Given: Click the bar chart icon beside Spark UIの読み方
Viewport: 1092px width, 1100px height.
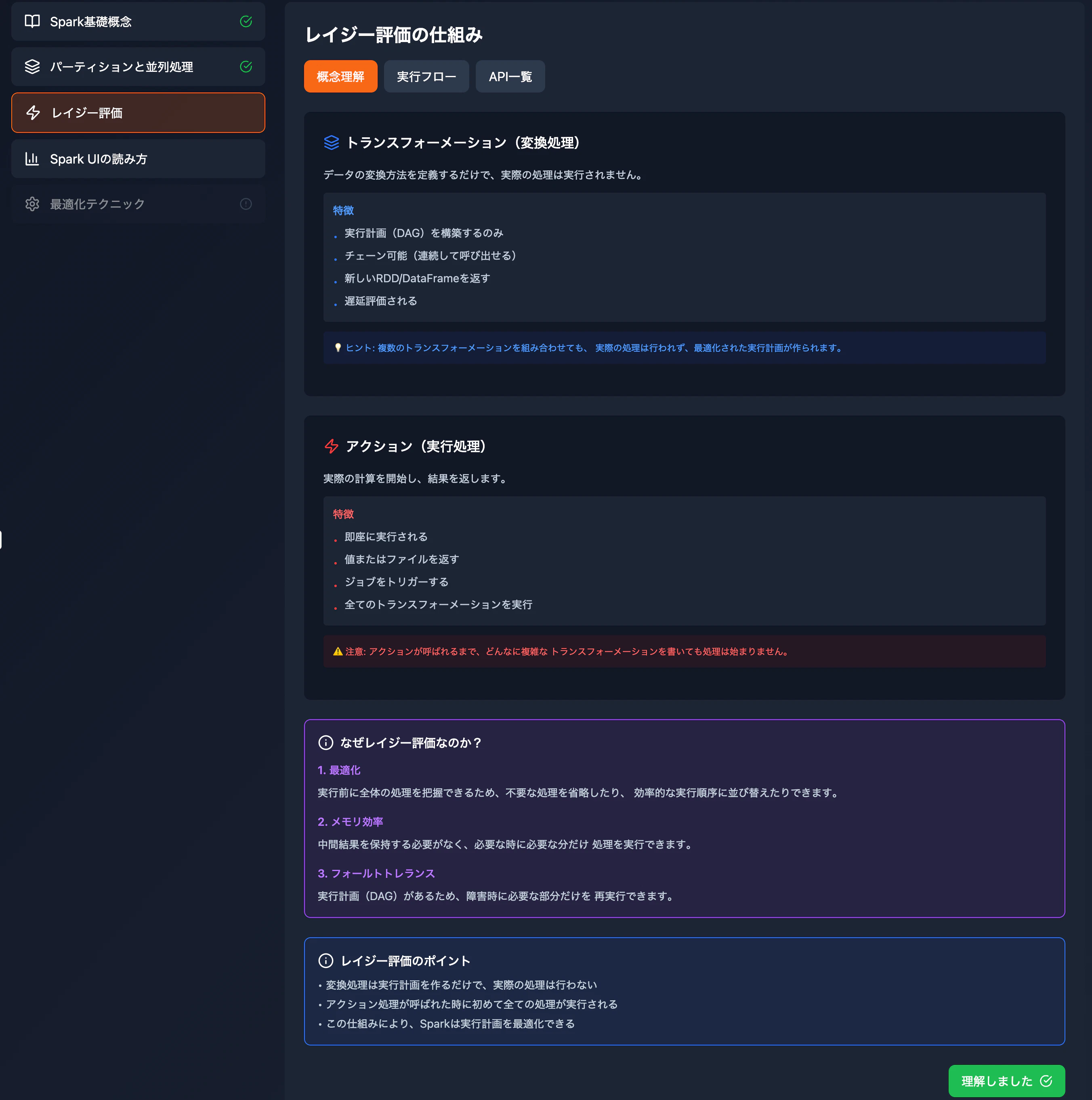Looking at the screenshot, I should click(x=32, y=159).
